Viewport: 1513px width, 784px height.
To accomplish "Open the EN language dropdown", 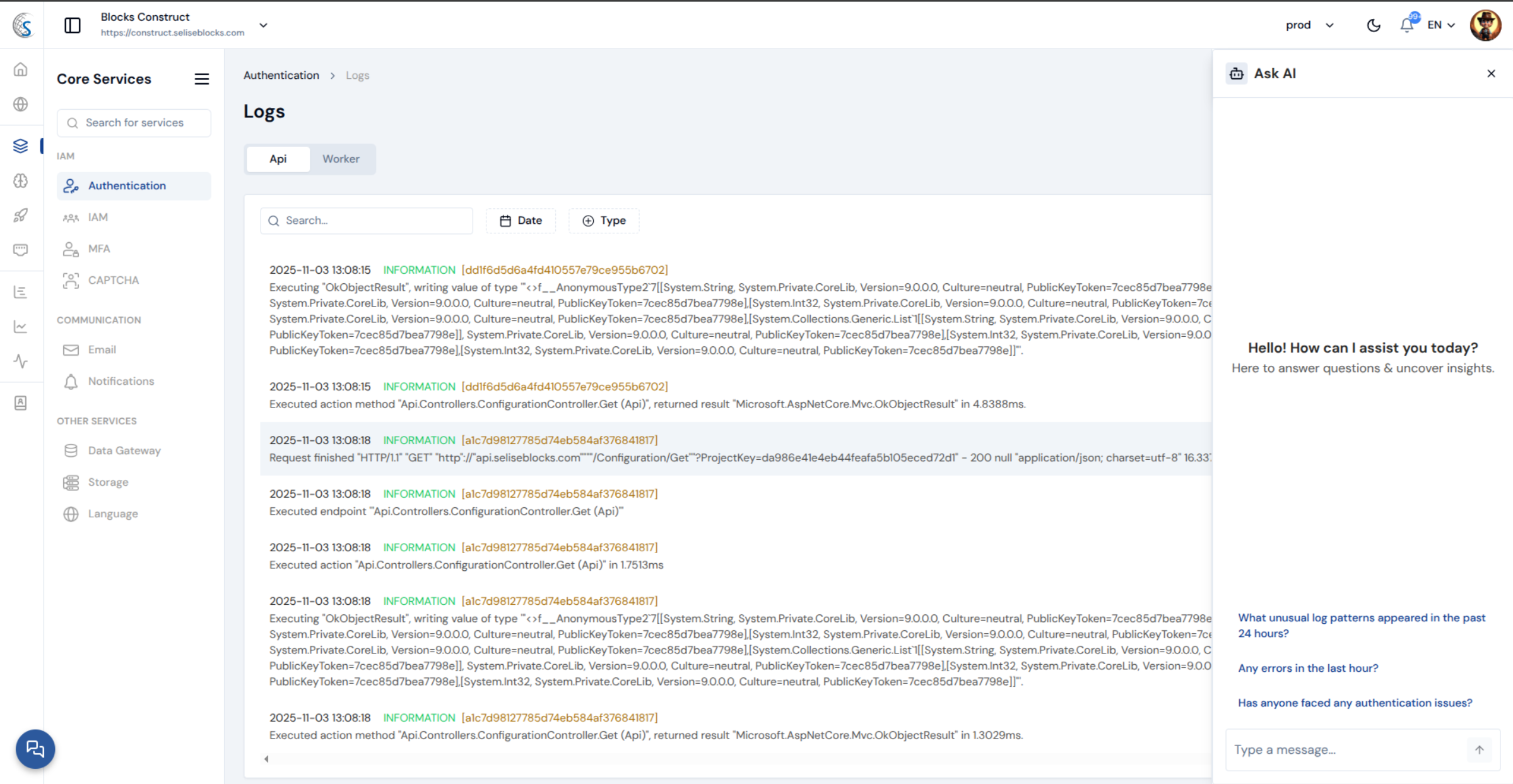I will [1441, 25].
